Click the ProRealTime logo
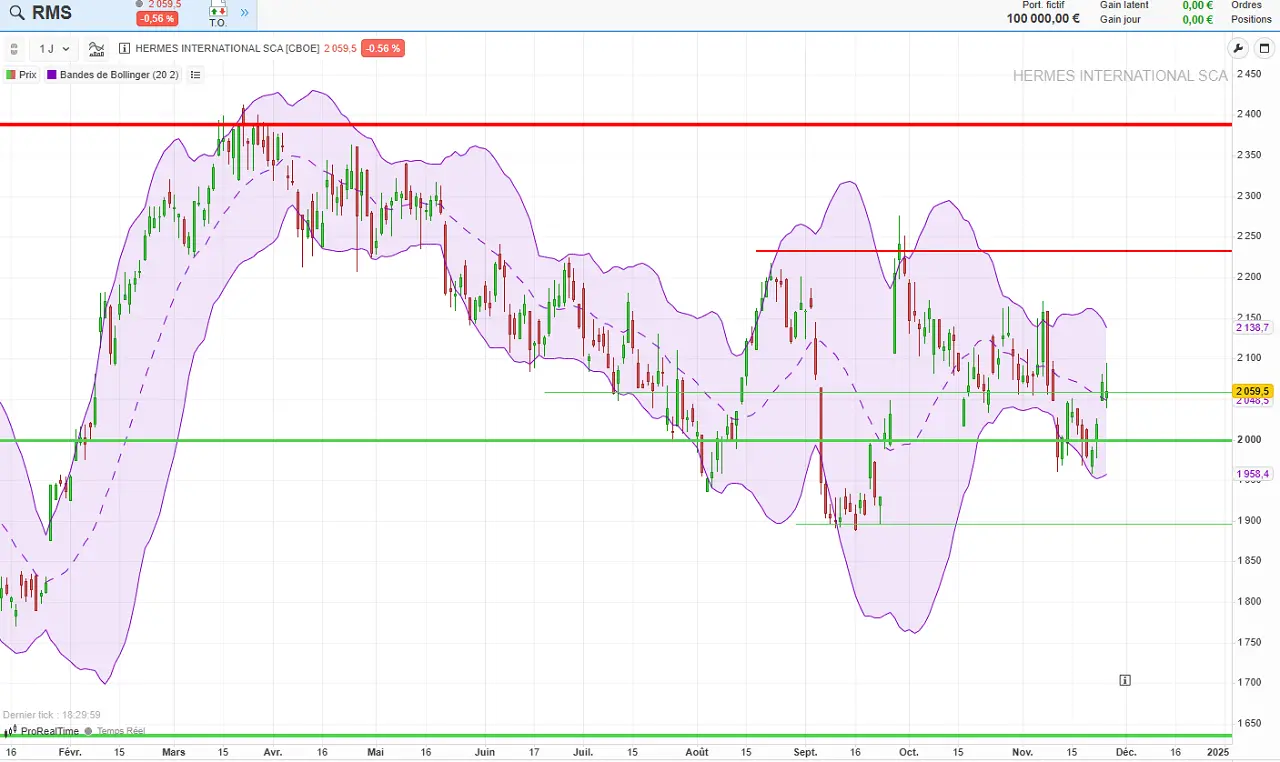Image resolution: width=1280 pixels, height=762 pixels. tap(42, 731)
